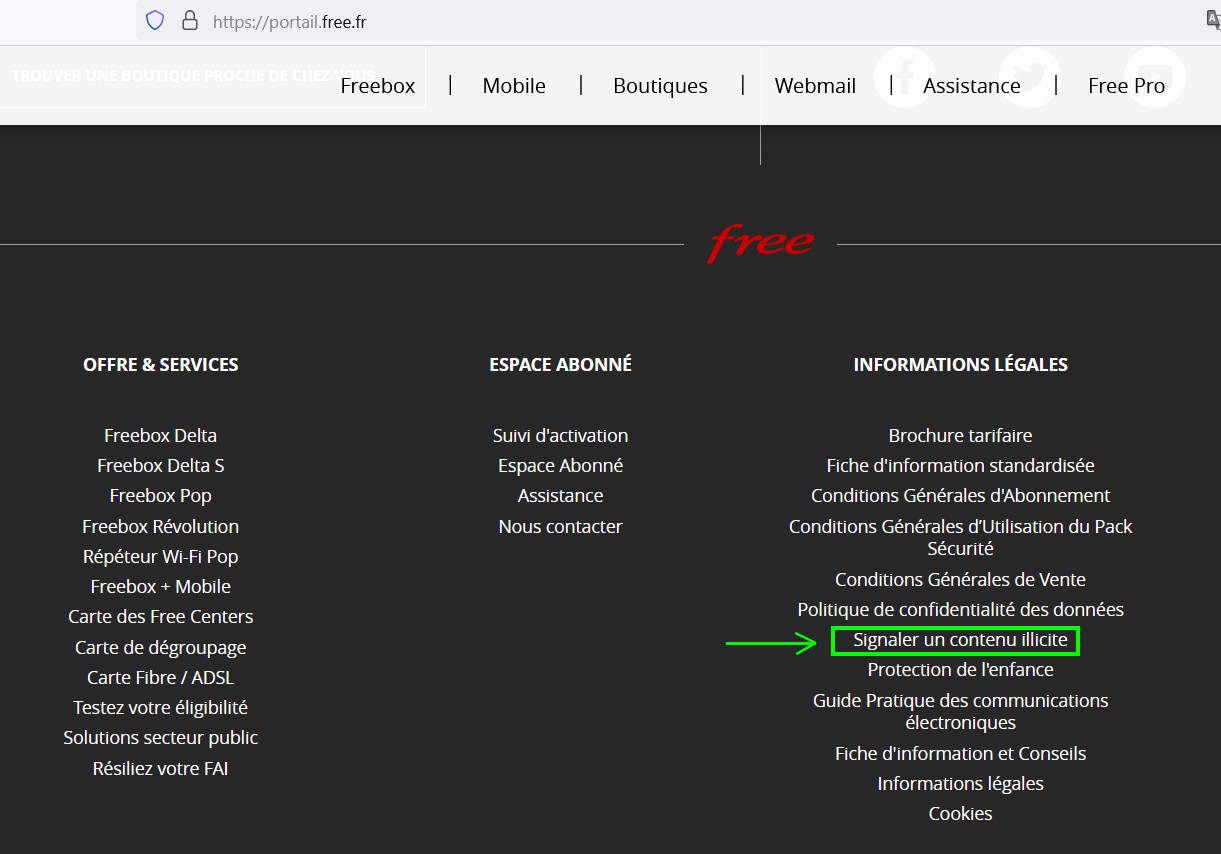Image resolution: width=1221 pixels, height=854 pixels.
Task: Open the Freebox Delta S link
Action: tap(160, 466)
